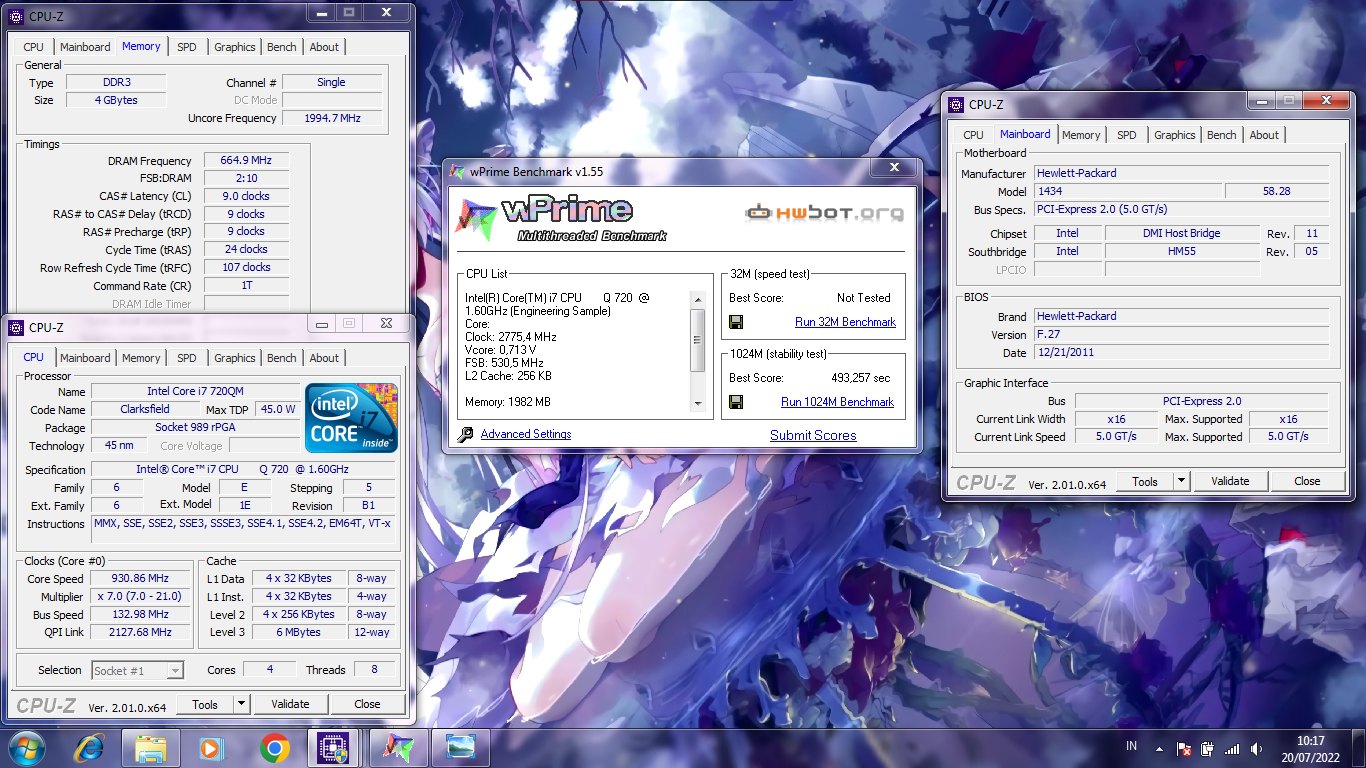Click the IN input language indicator
1366x768 pixels.
[1131, 746]
